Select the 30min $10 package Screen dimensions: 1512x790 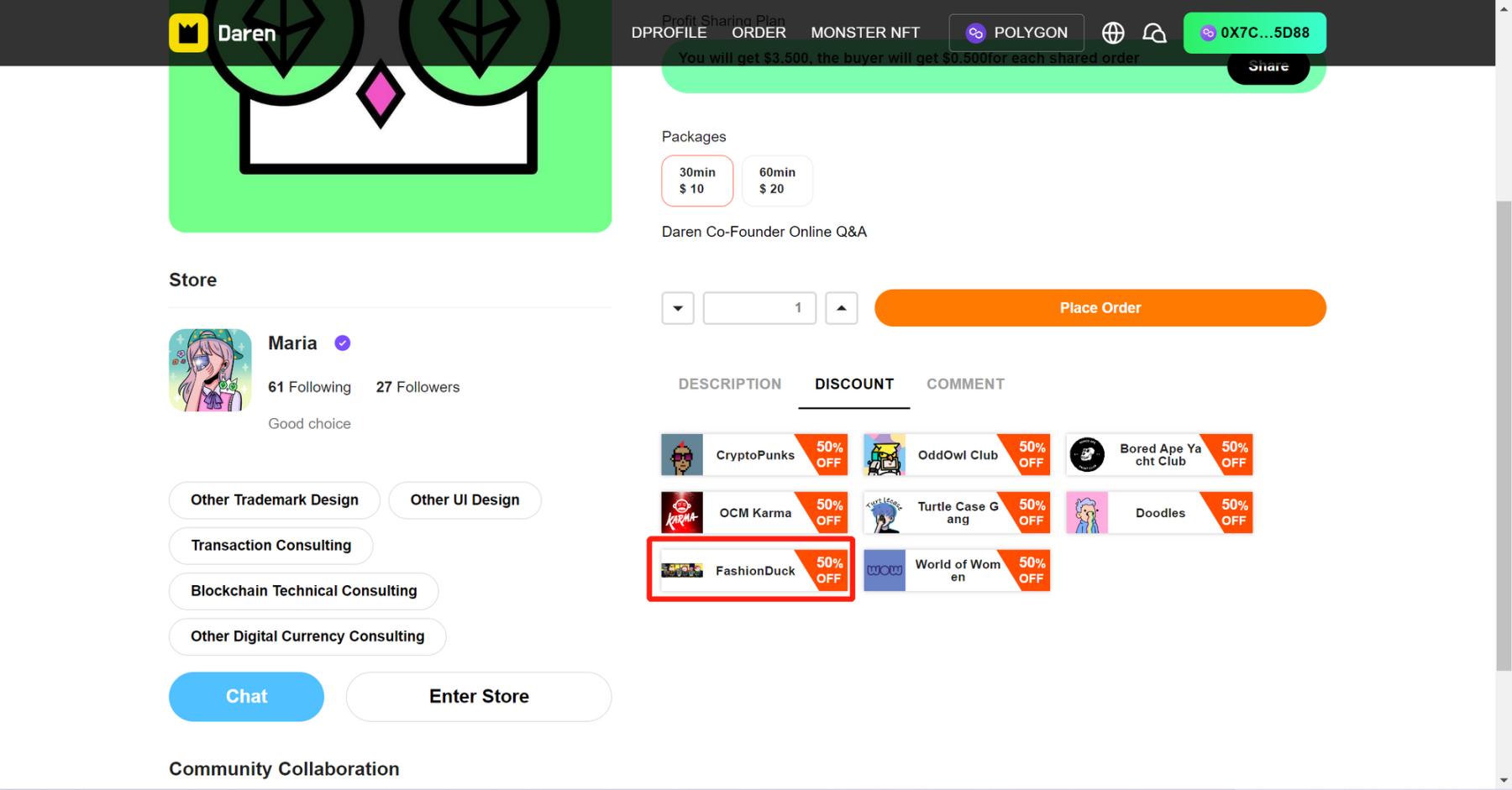pos(697,180)
